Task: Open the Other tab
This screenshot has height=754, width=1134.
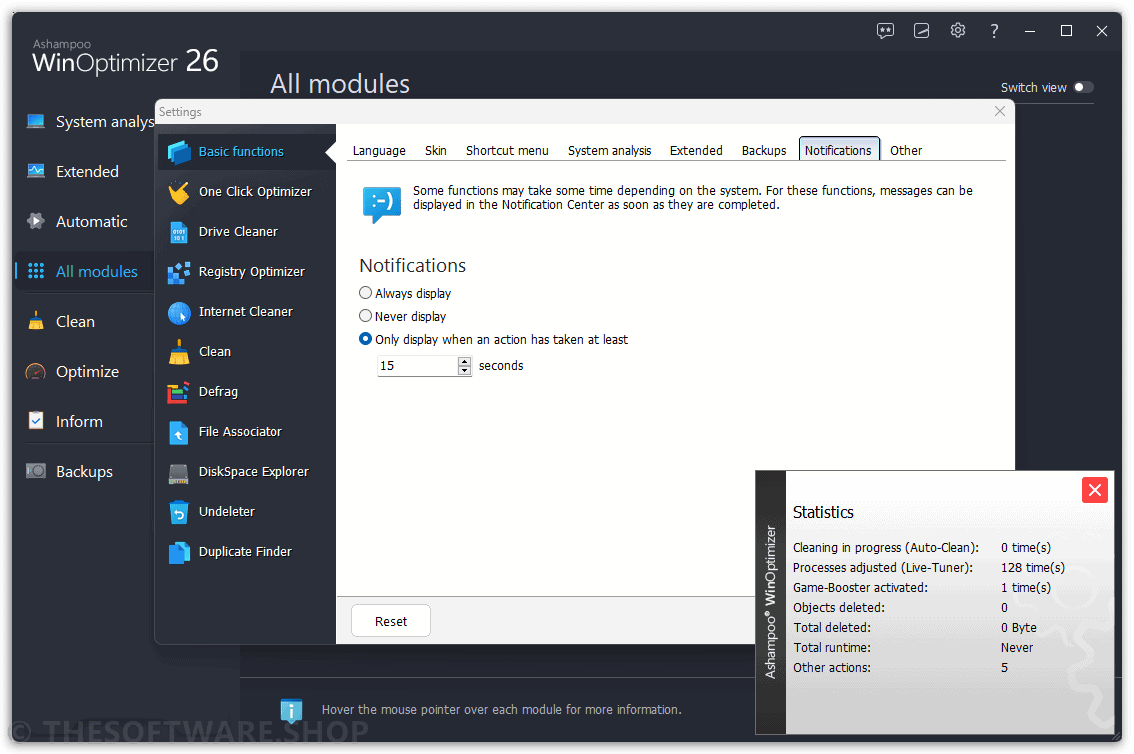Action: 905,150
